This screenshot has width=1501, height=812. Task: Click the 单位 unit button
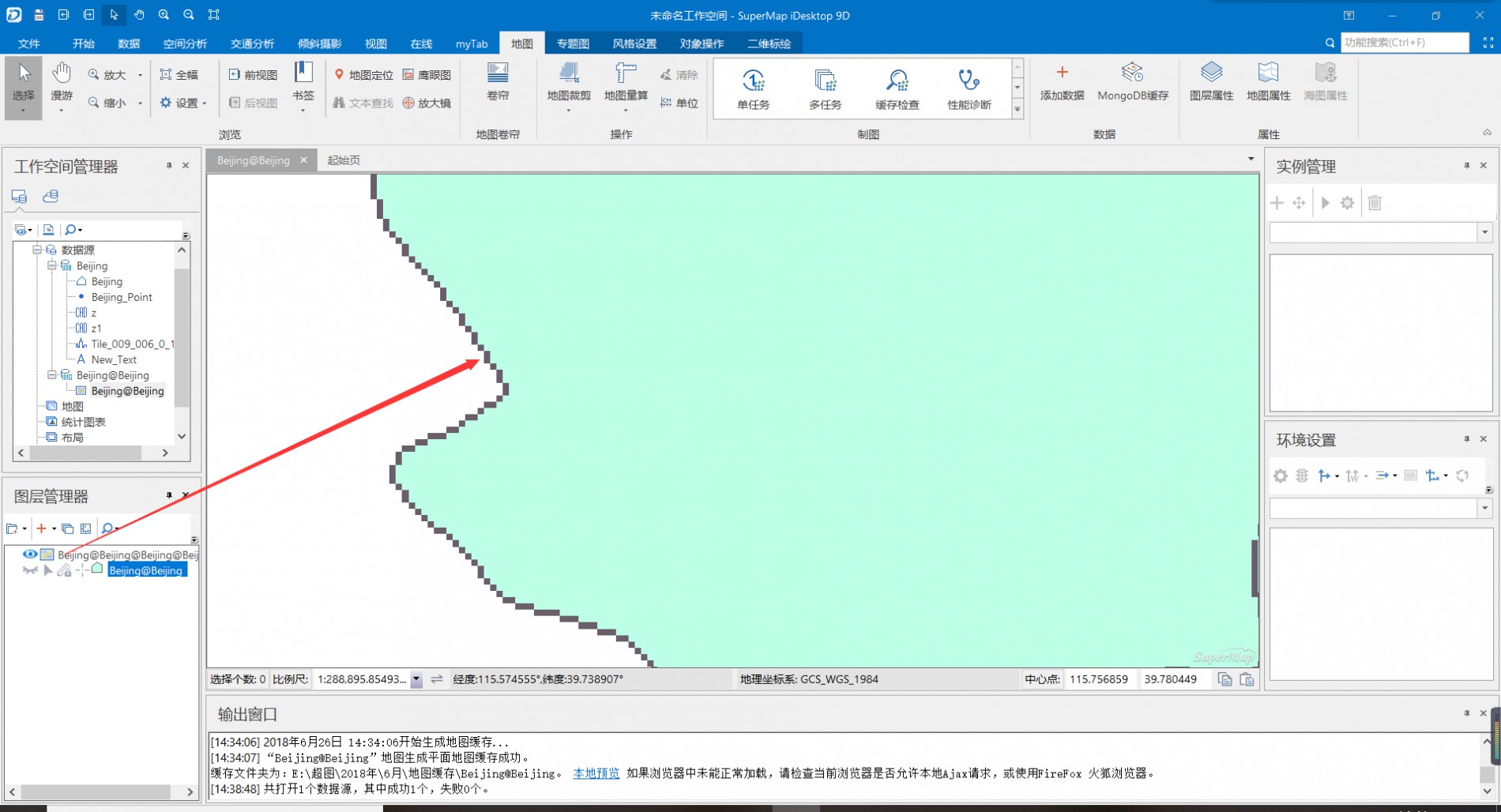click(x=679, y=103)
